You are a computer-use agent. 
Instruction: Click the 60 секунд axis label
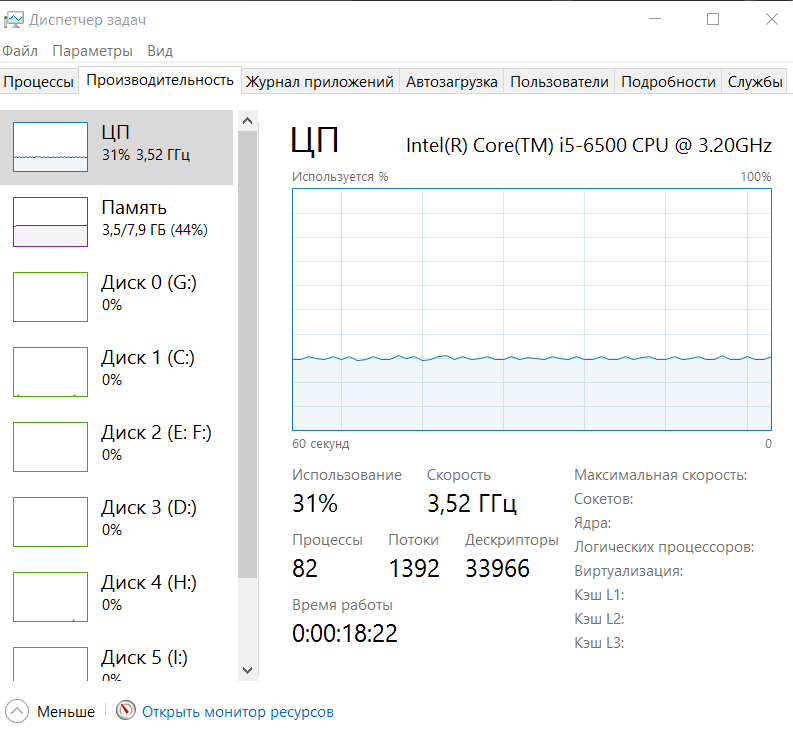point(321,444)
